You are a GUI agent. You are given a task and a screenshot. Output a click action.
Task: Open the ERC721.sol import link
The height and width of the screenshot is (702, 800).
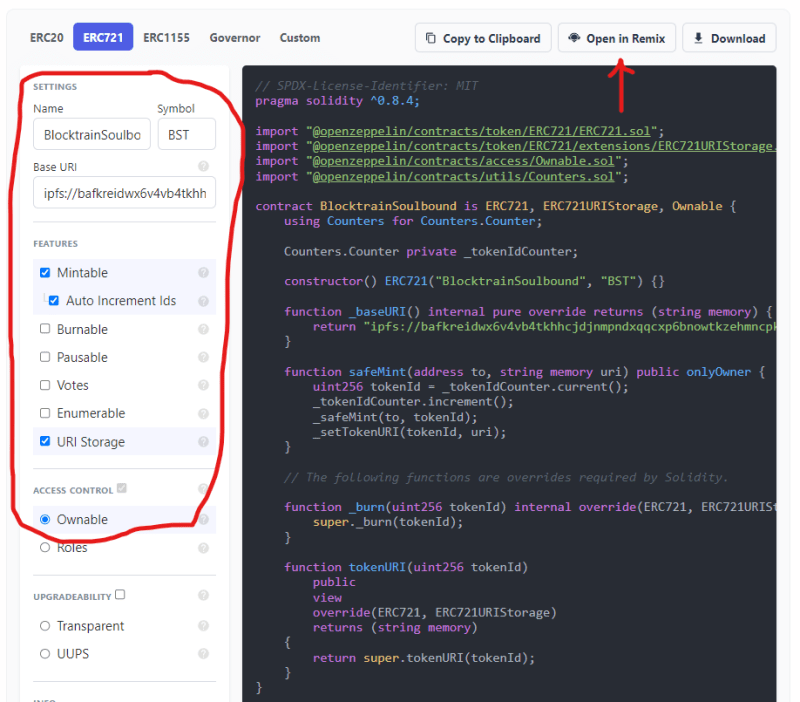coord(481,131)
